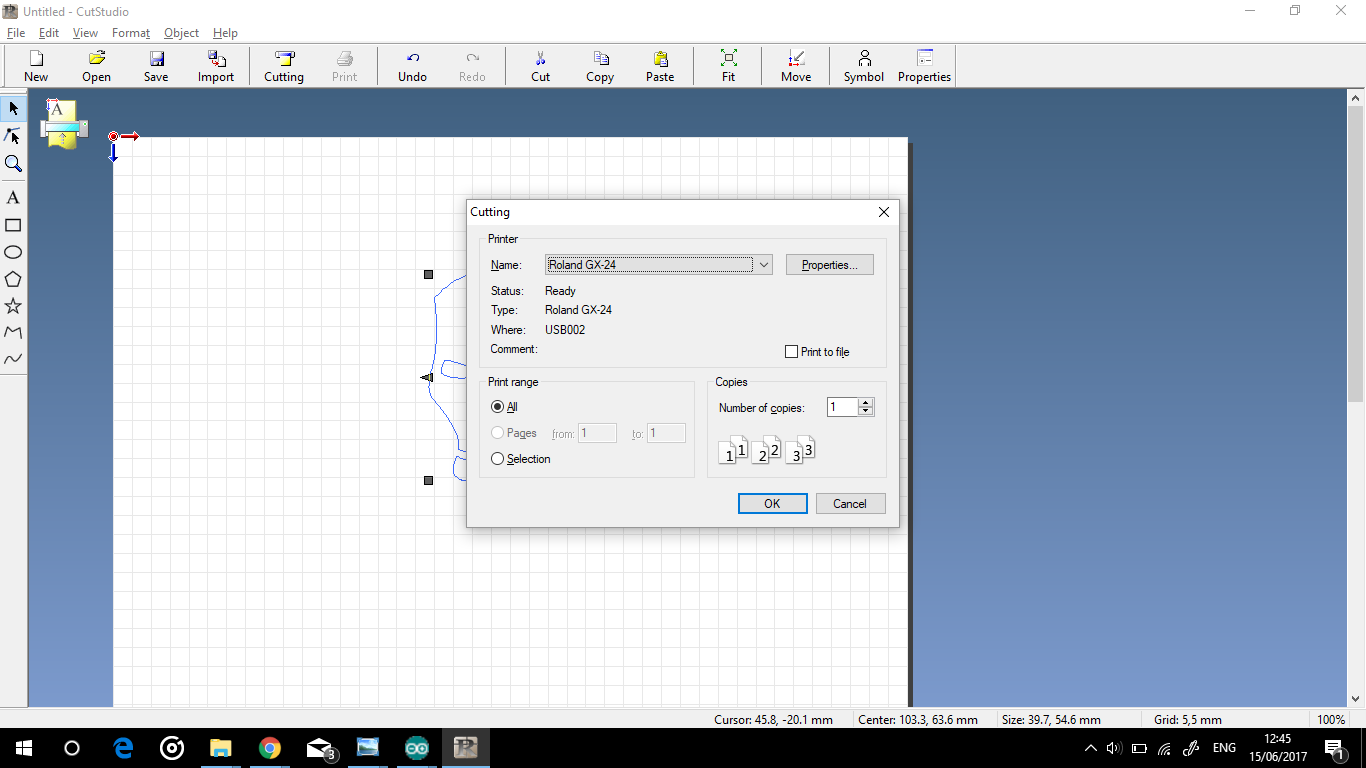Click the Cut scissors toolbar icon

coord(540,66)
